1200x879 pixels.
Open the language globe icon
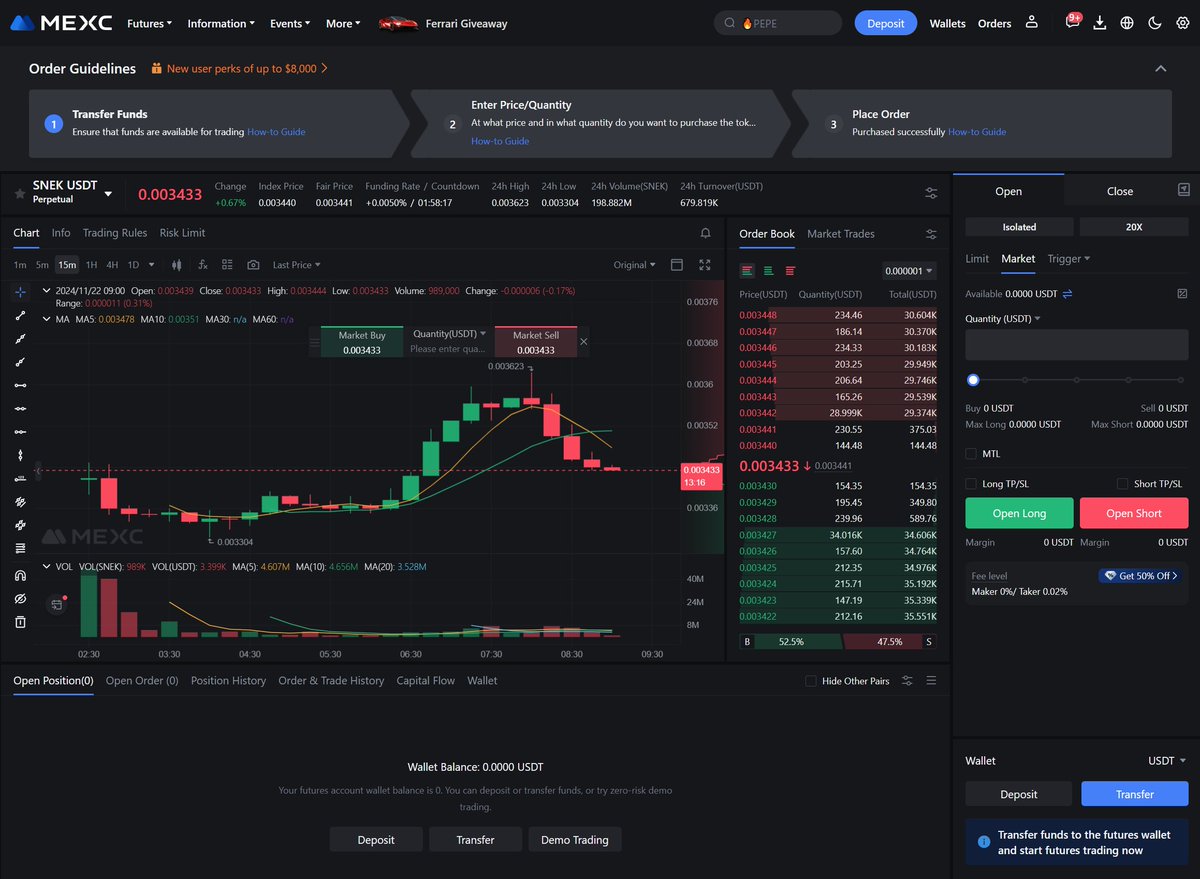pos(1127,23)
